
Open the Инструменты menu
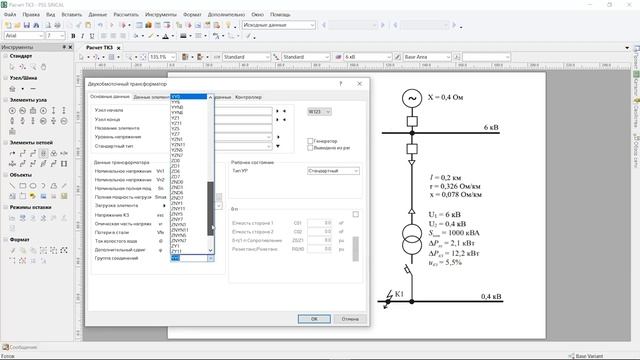[x=161, y=14]
